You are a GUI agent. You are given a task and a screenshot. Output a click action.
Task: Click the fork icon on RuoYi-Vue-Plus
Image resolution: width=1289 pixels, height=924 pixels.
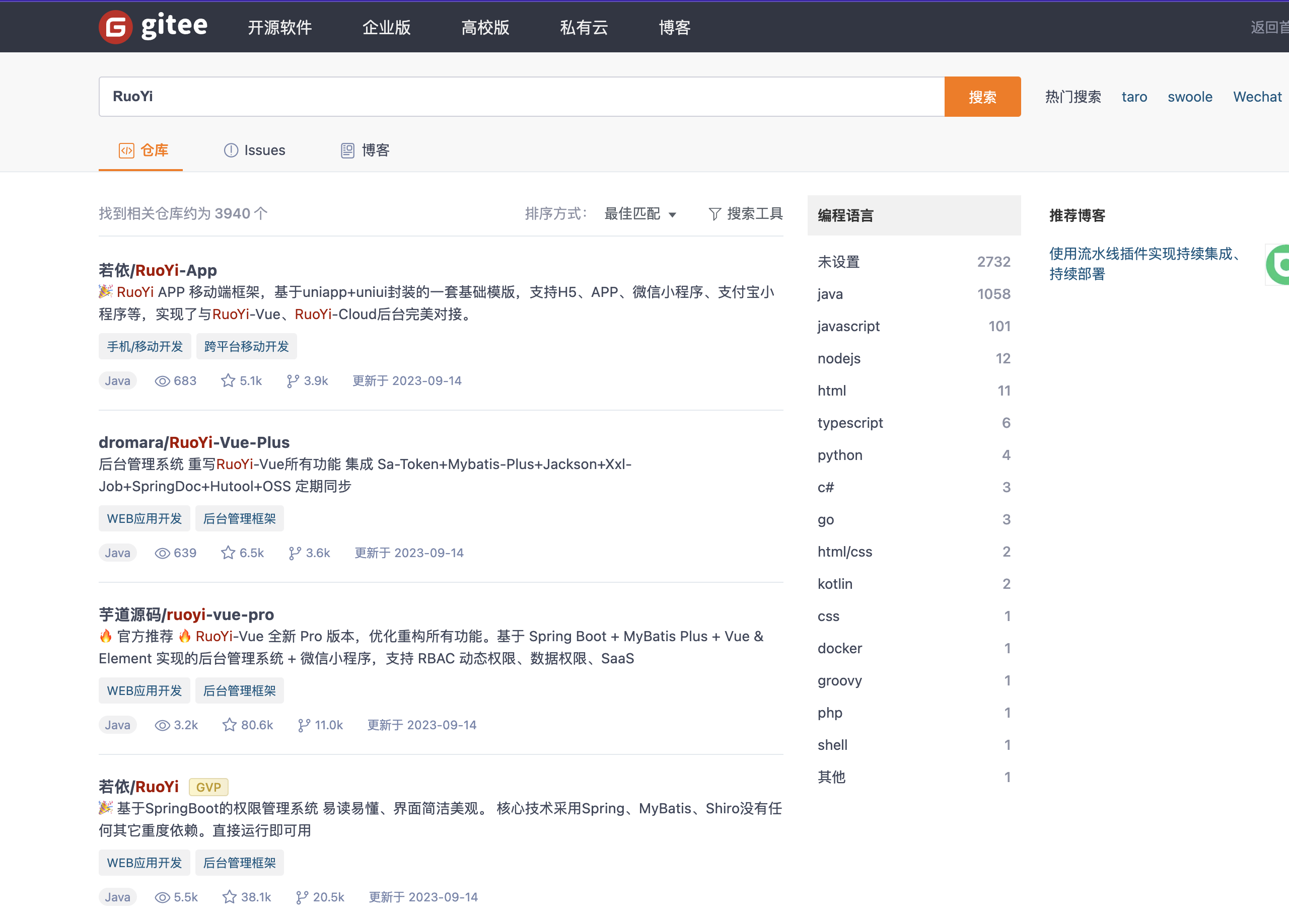click(295, 553)
